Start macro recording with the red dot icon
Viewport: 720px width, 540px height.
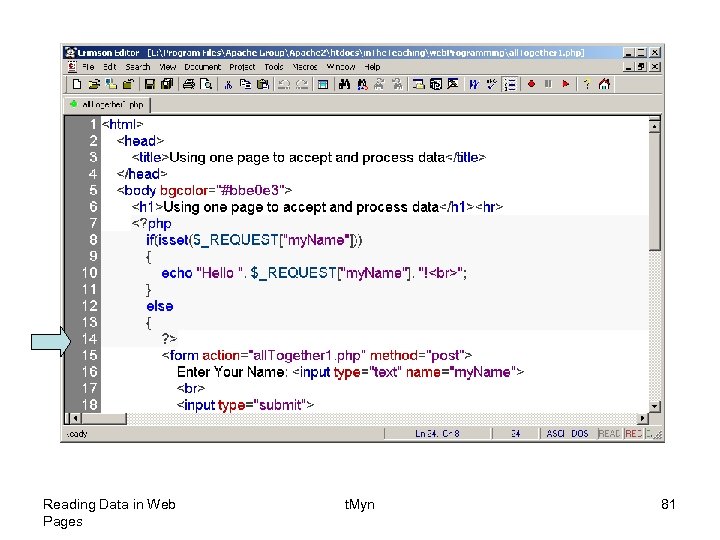click(531, 84)
